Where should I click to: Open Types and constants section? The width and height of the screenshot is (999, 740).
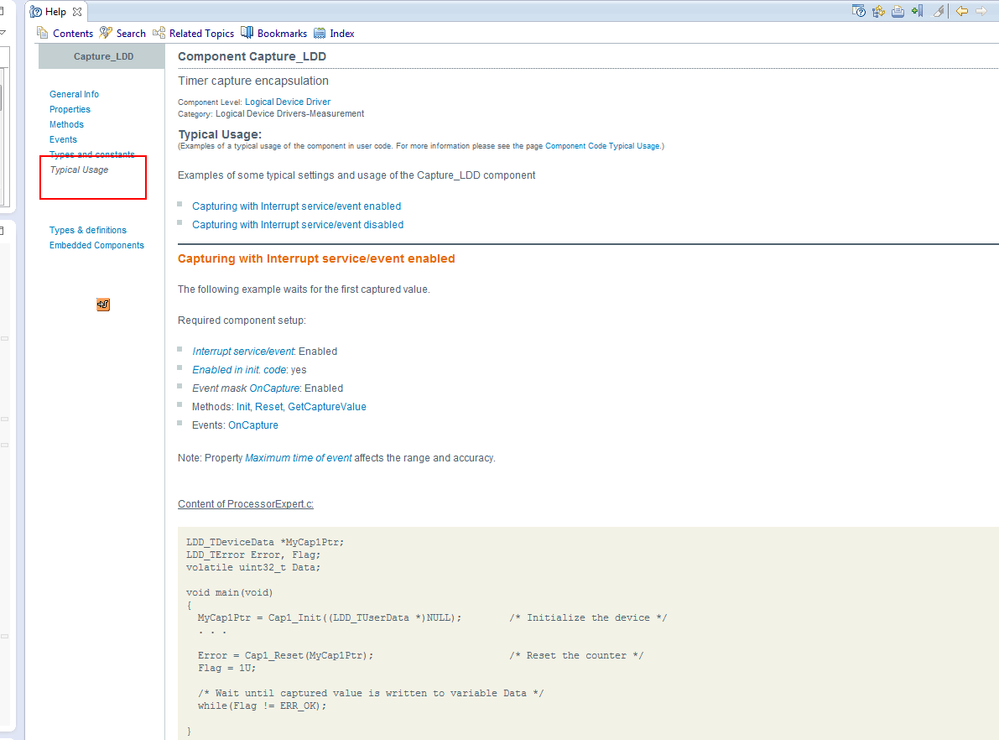[92, 154]
